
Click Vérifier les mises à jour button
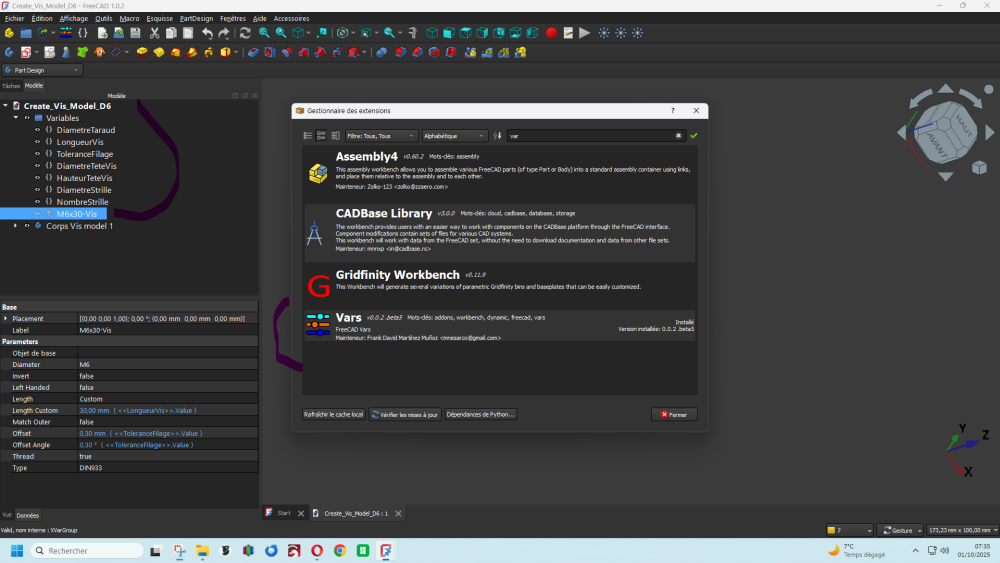click(405, 414)
